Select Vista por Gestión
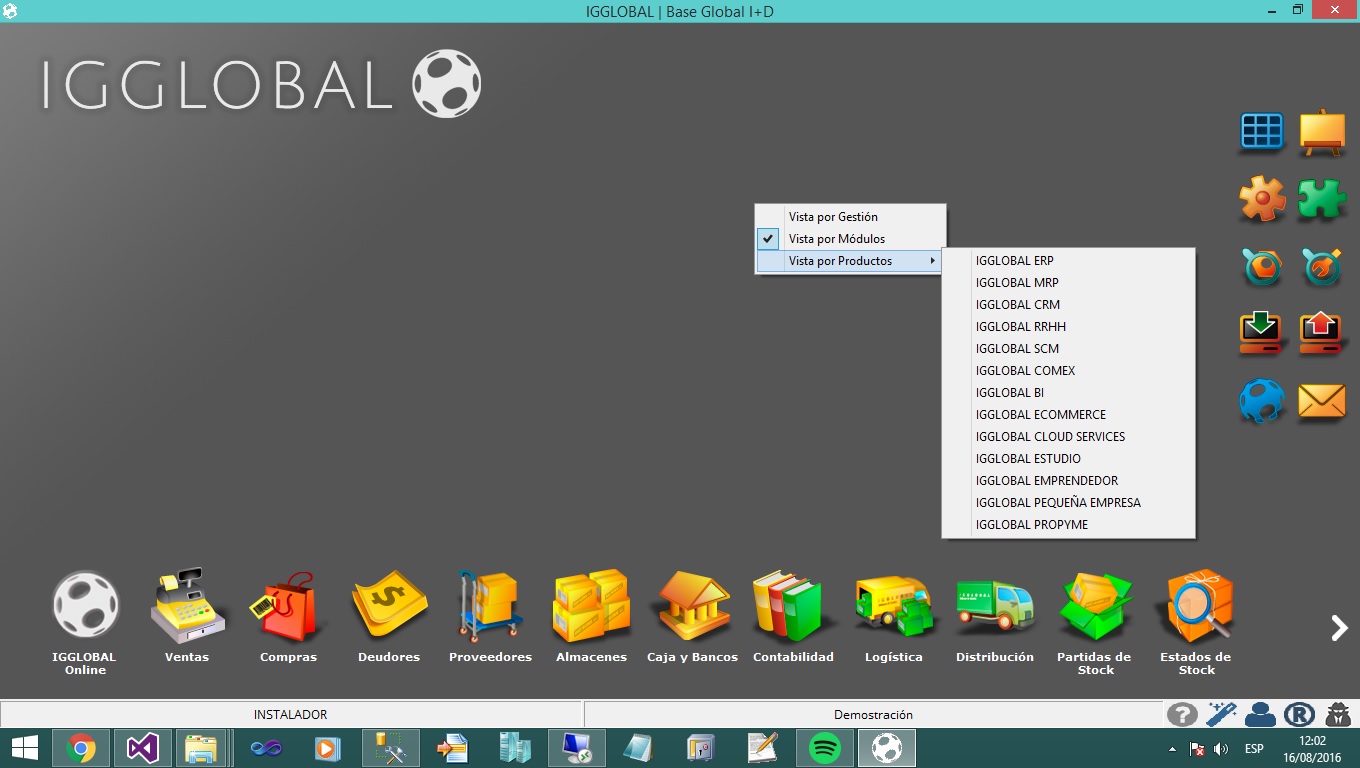This screenshot has width=1360, height=768. pyautogui.click(x=850, y=217)
